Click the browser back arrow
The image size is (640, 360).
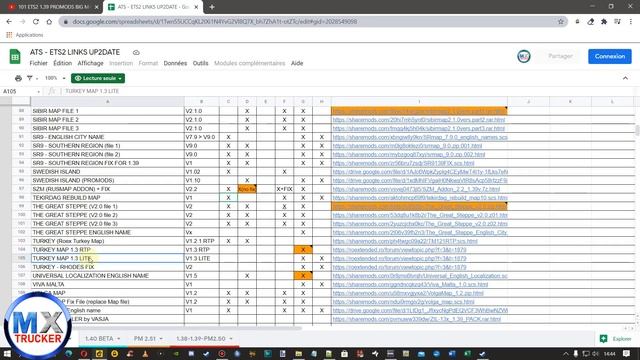9,22
